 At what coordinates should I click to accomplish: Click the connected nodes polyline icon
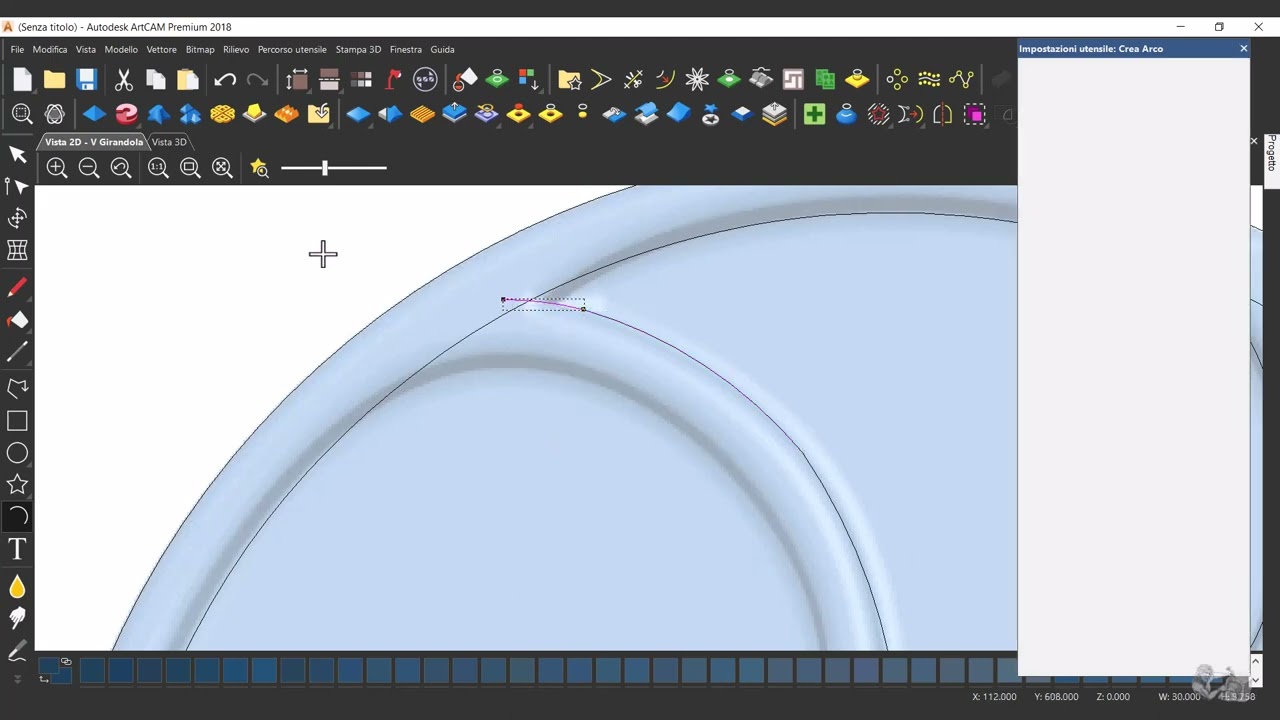click(x=961, y=80)
